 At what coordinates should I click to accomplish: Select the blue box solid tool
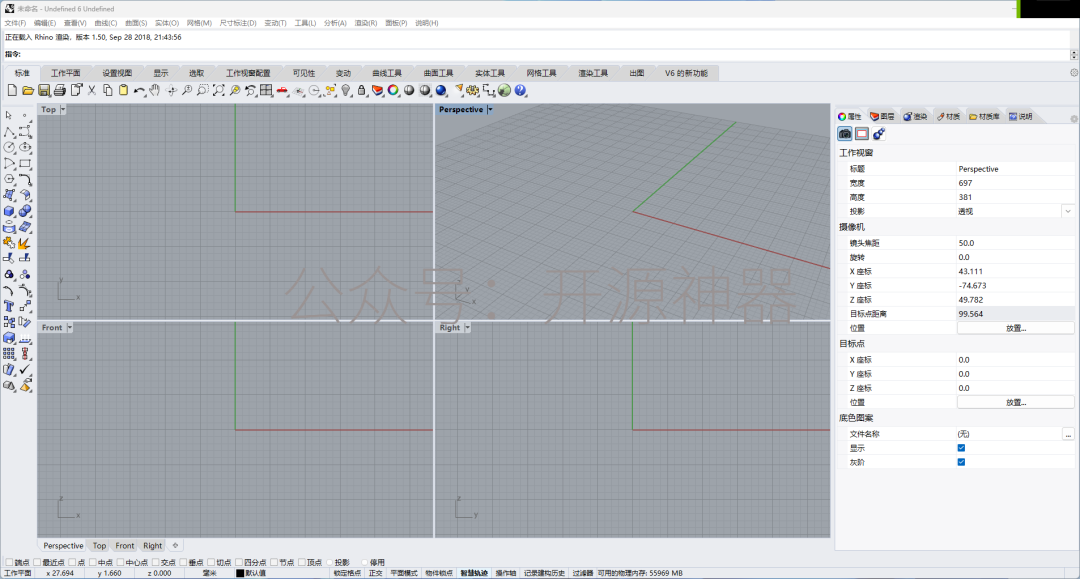(9, 211)
